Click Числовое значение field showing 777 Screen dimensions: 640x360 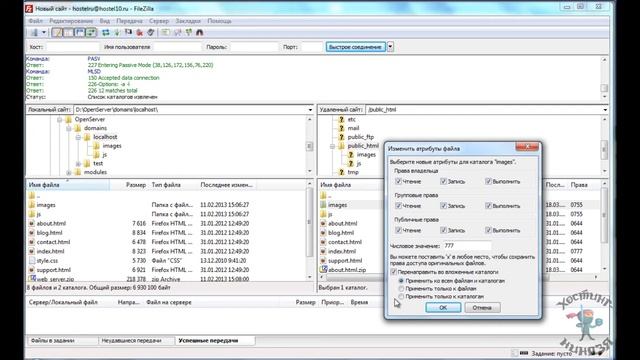(x=467, y=246)
